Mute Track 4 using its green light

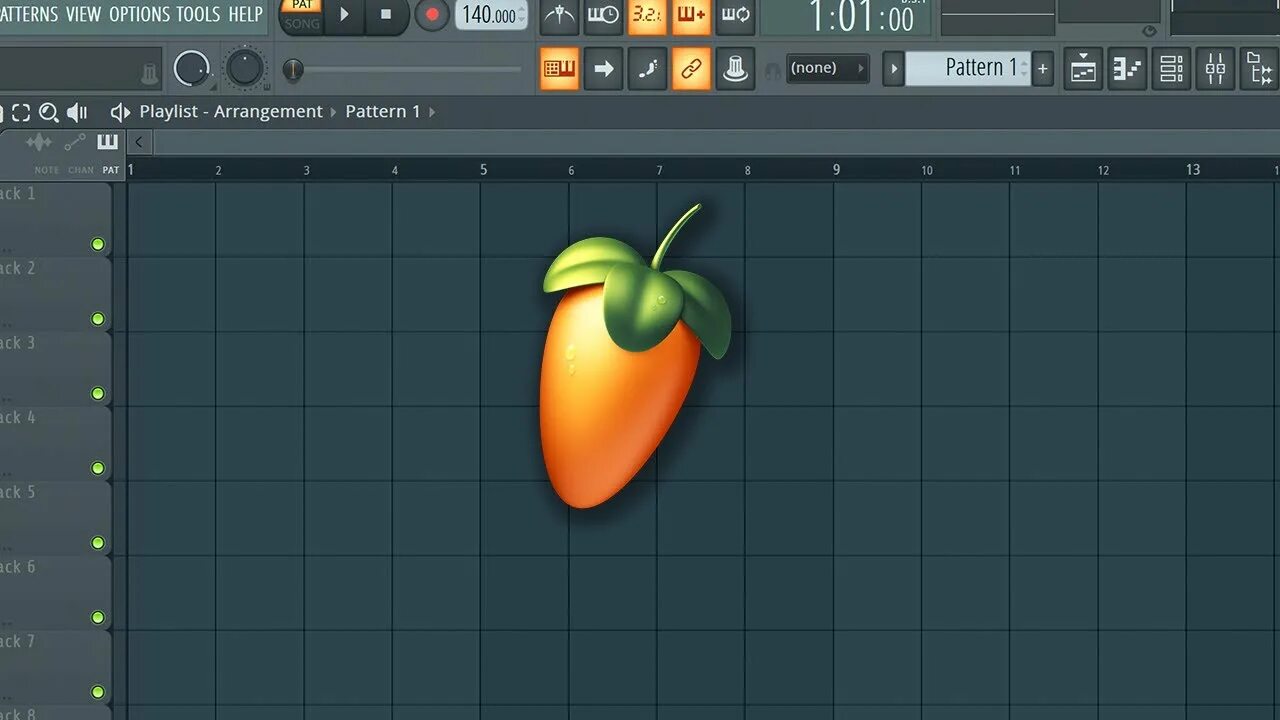click(x=98, y=468)
